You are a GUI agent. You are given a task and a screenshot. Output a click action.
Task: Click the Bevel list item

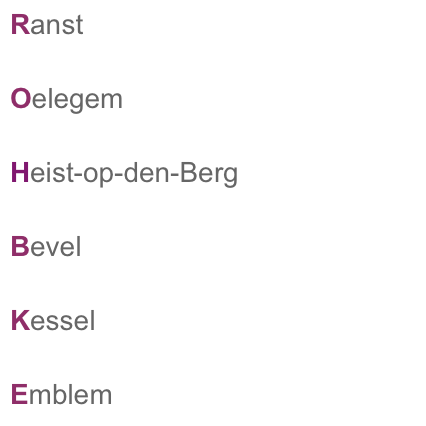click(46, 246)
